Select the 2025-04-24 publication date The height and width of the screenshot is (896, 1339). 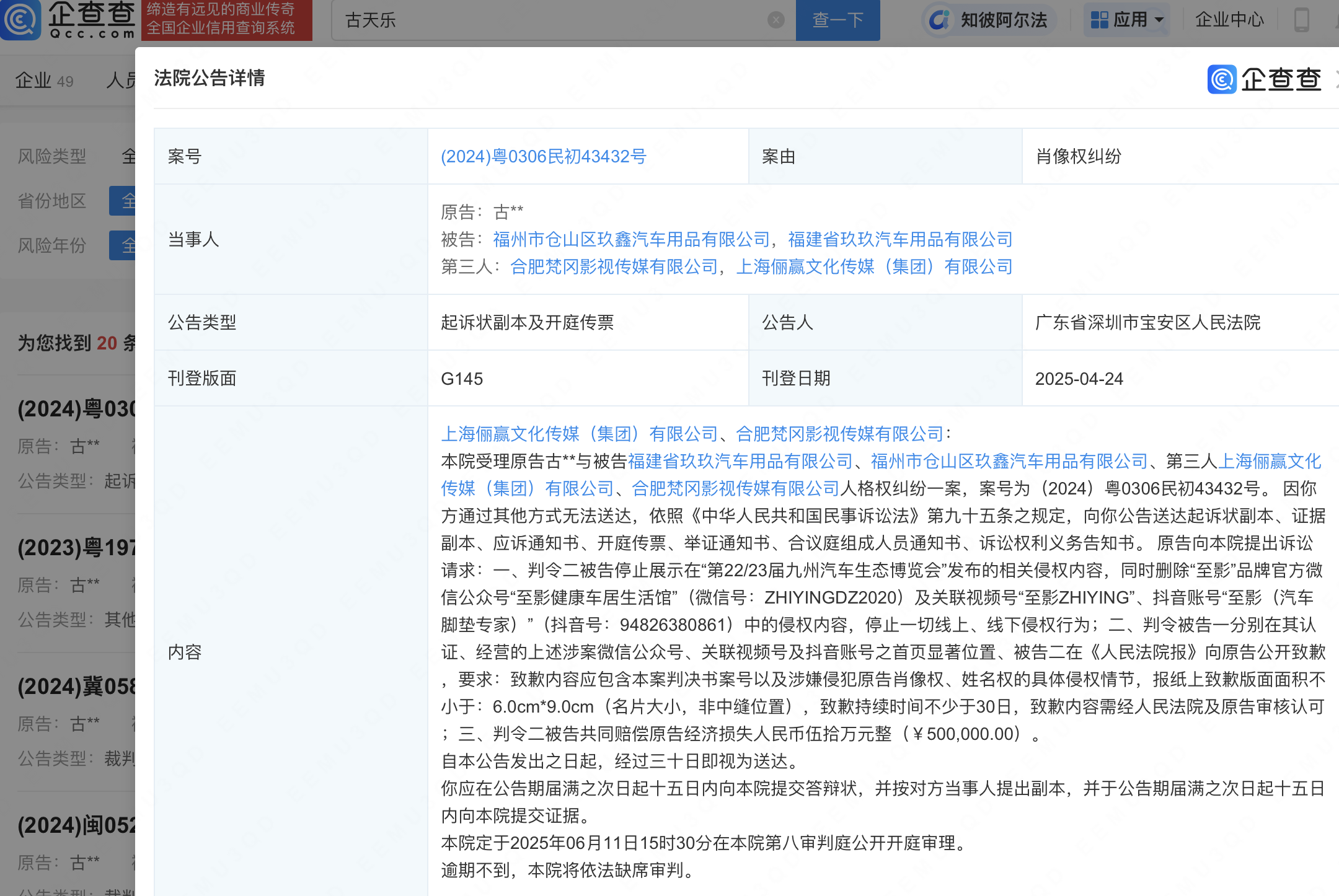click(x=1079, y=379)
